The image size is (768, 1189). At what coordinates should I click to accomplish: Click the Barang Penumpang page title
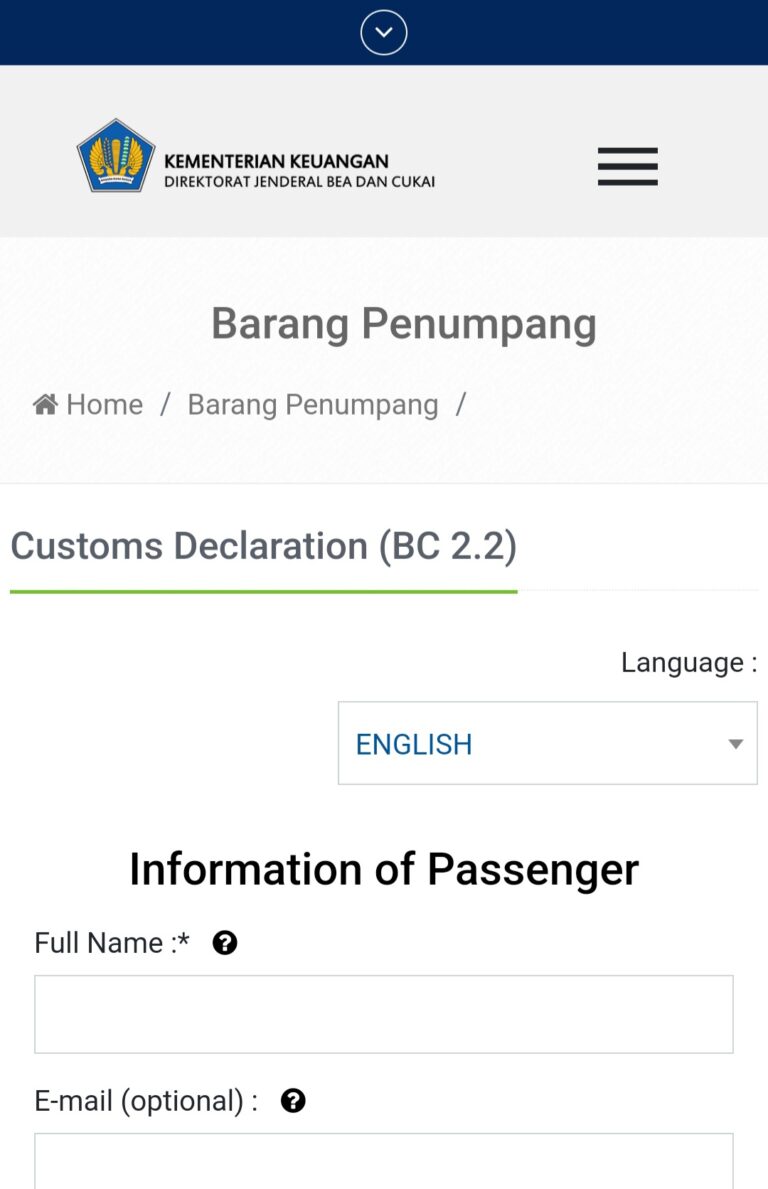403,323
